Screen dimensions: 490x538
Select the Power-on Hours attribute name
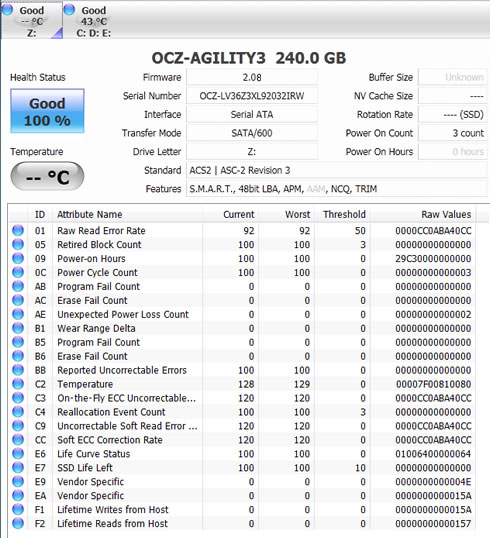coord(91,259)
